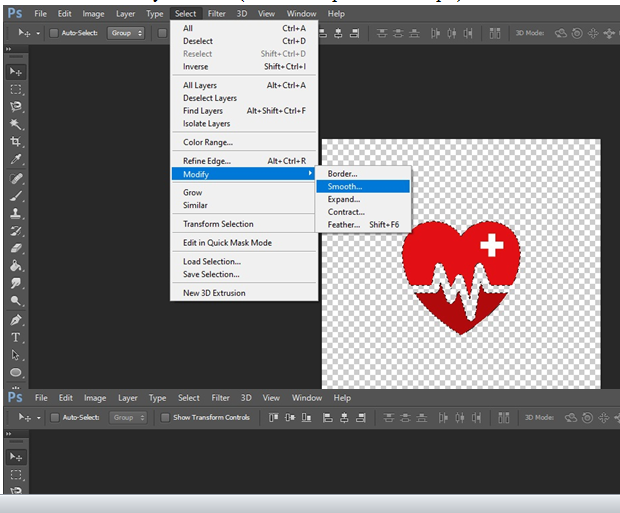This screenshot has width=620, height=513.
Task: Open the Group dropdown in top options bar
Action: (x=126, y=33)
